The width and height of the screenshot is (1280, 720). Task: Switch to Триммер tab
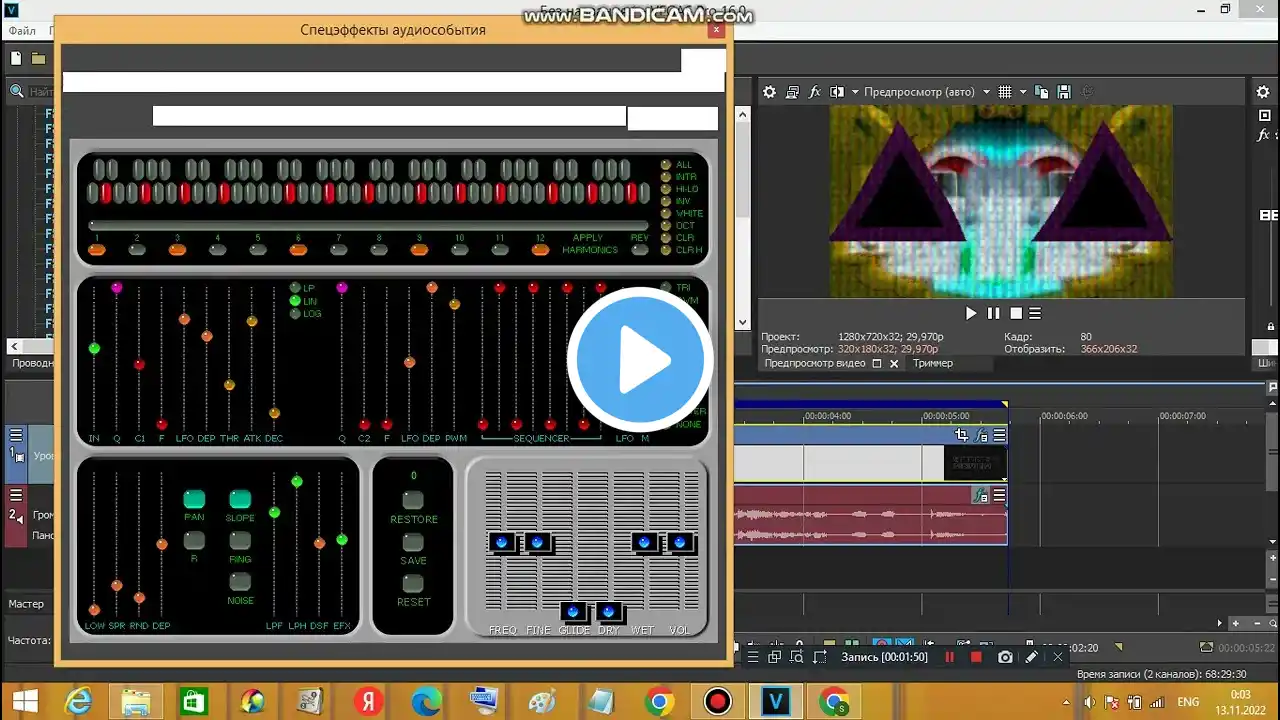[x=932, y=364]
